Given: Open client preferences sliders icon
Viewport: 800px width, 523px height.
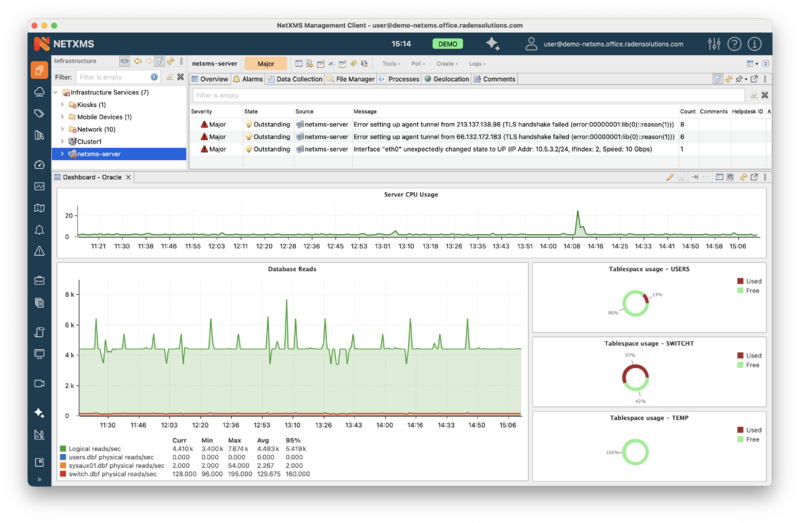Looking at the screenshot, I should coord(714,44).
